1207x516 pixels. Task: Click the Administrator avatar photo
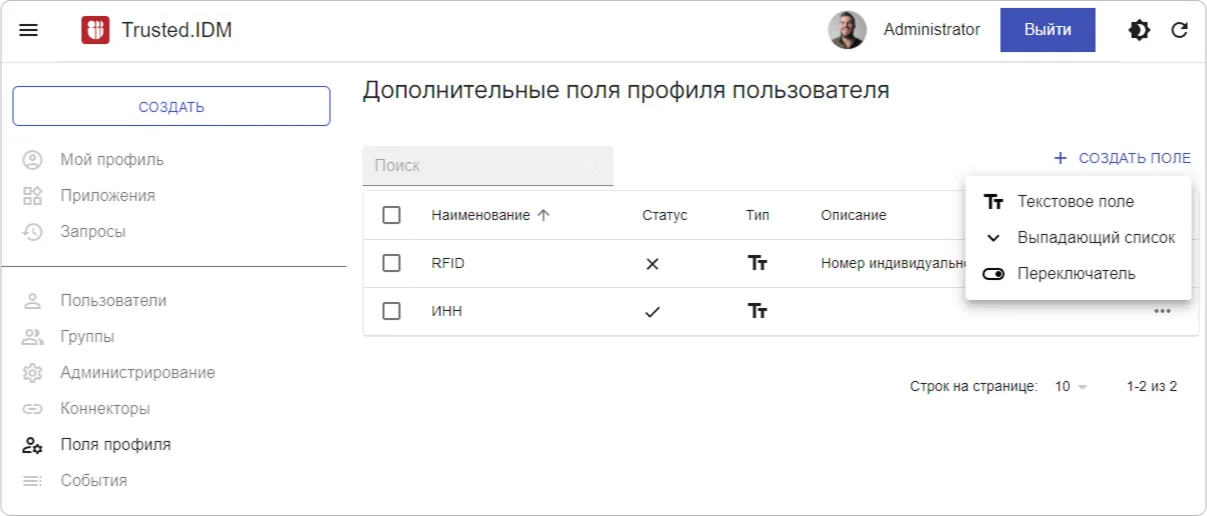pos(847,30)
